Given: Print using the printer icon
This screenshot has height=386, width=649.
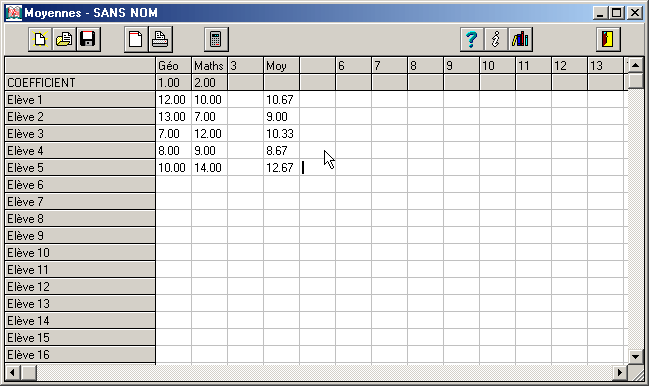Looking at the screenshot, I should coord(160,39).
